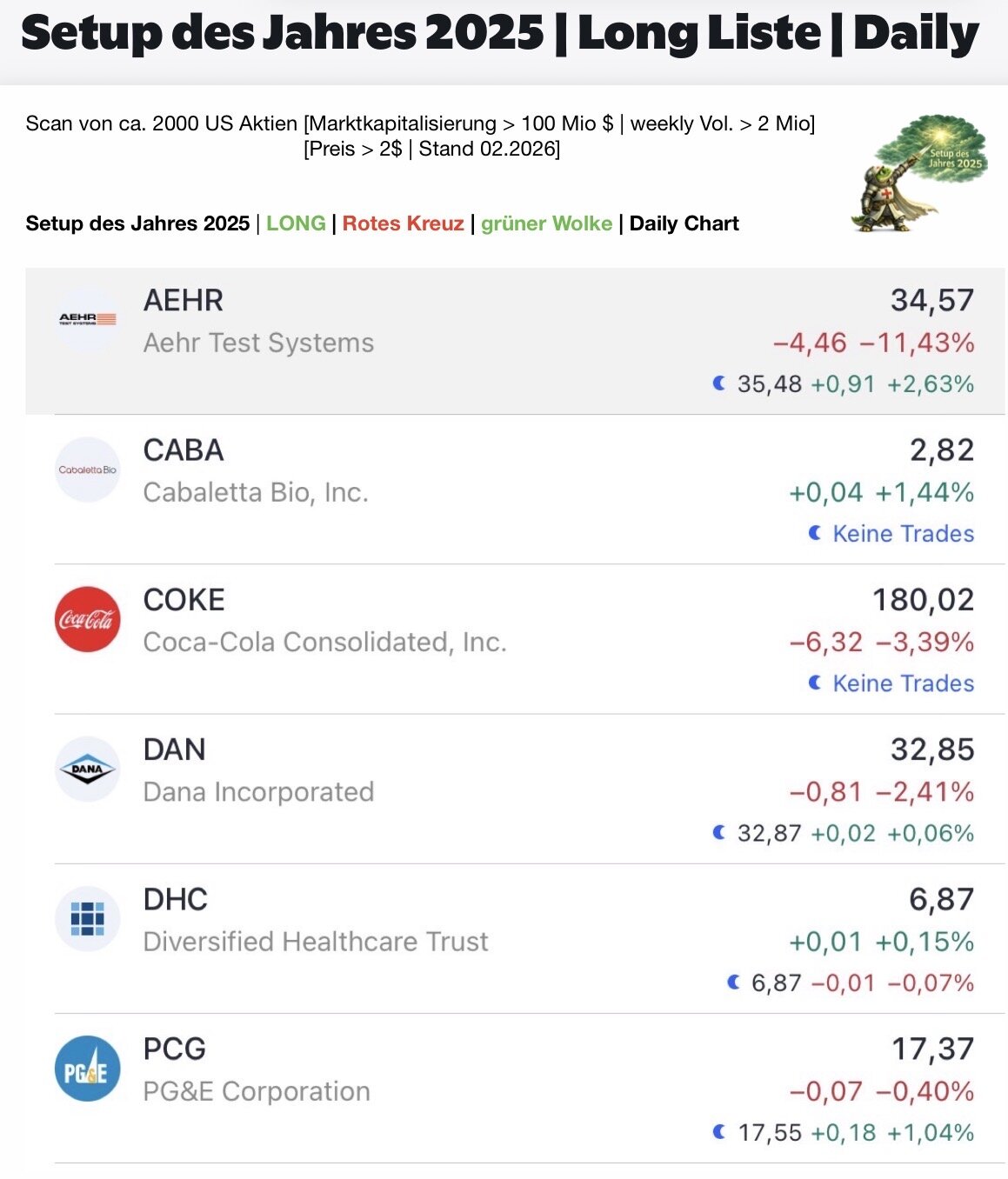1008x1179 pixels.
Task: Click Keine Trades in the COKE row
Action: click(x=903, y=683)
